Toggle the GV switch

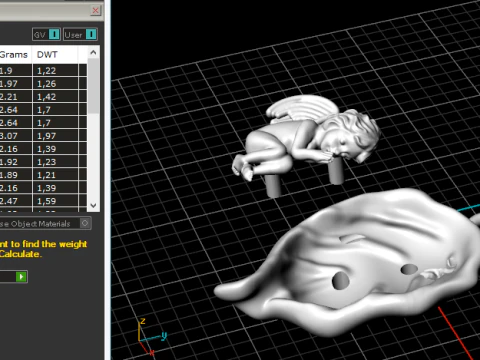coord(46,34)
